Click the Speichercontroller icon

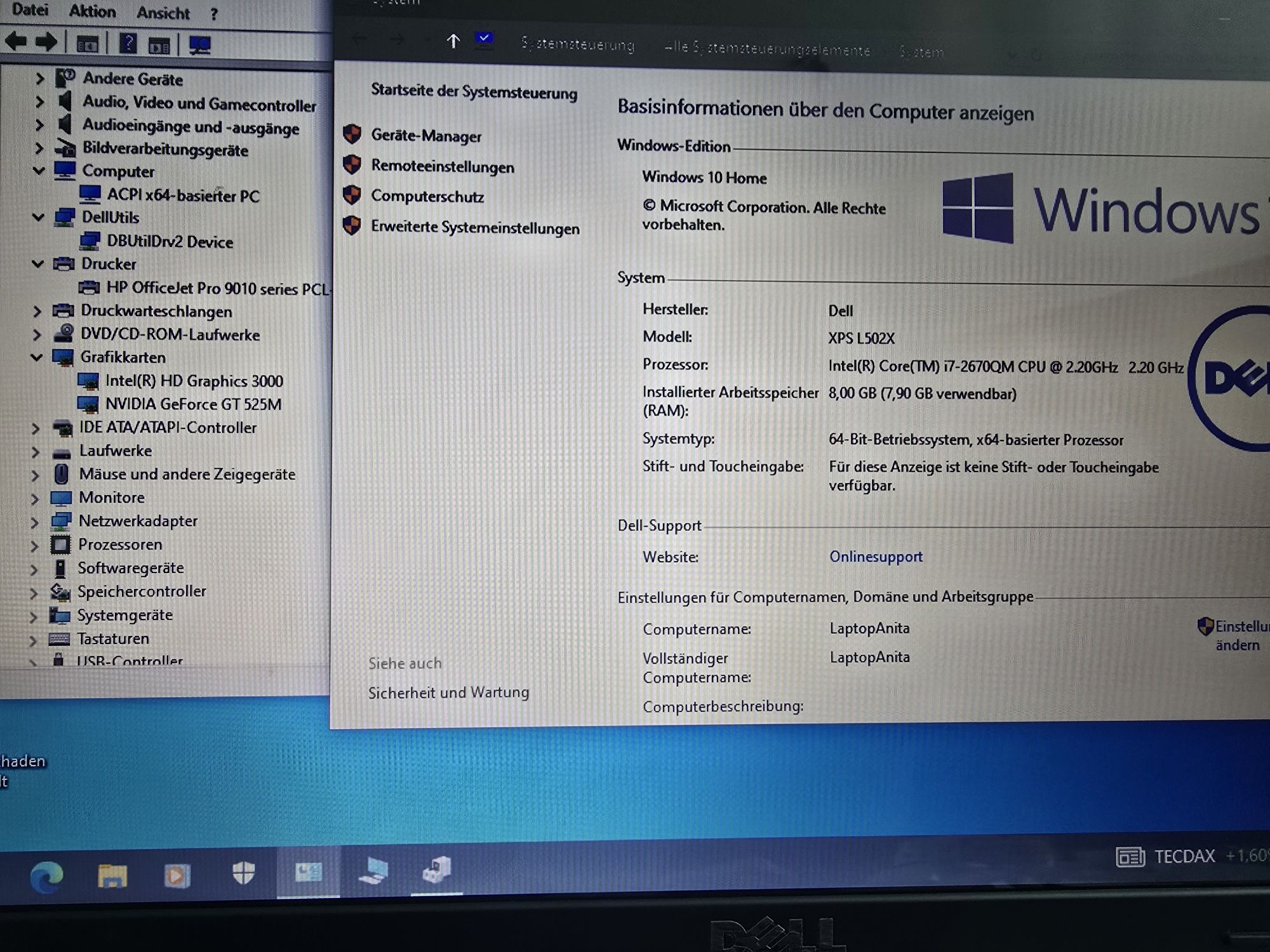pyautogui.click(x=60, y=592)
